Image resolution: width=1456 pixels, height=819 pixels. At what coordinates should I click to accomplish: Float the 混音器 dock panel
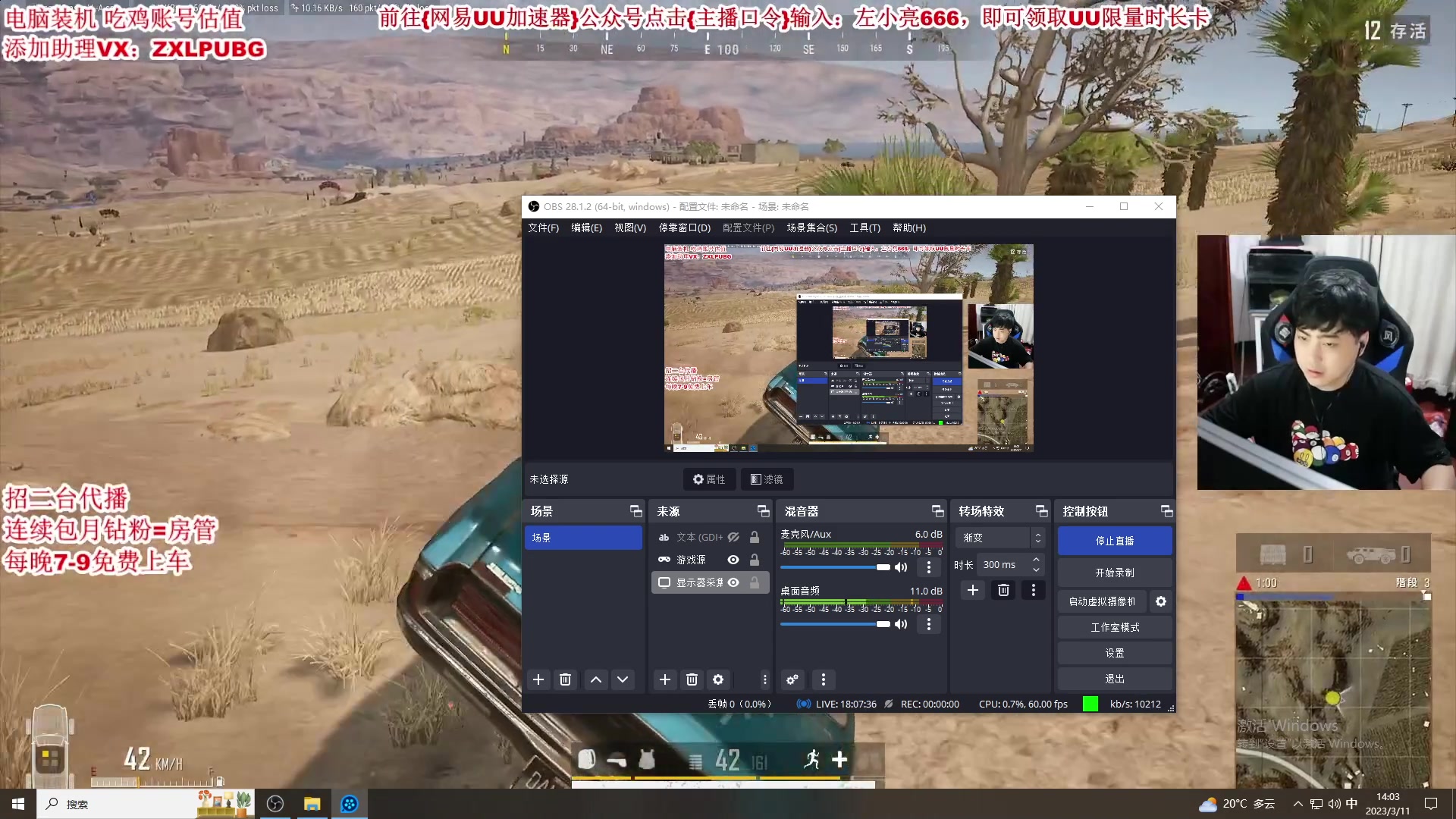pyautogui.click(x=937, y=511)
